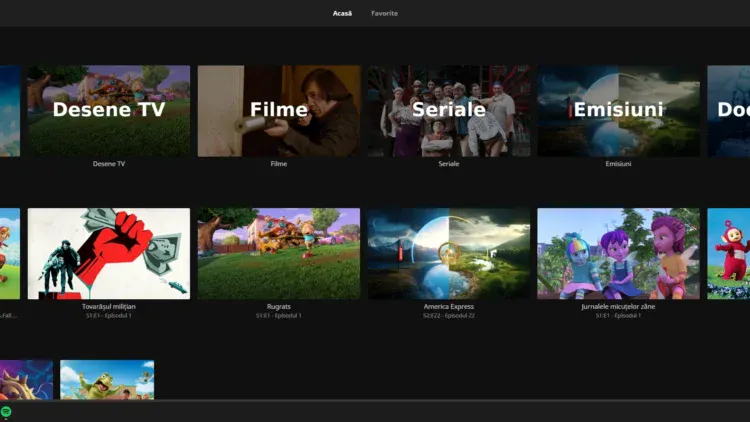
Task: Open the Desene TV library card
Action: (x=108, y=111)
